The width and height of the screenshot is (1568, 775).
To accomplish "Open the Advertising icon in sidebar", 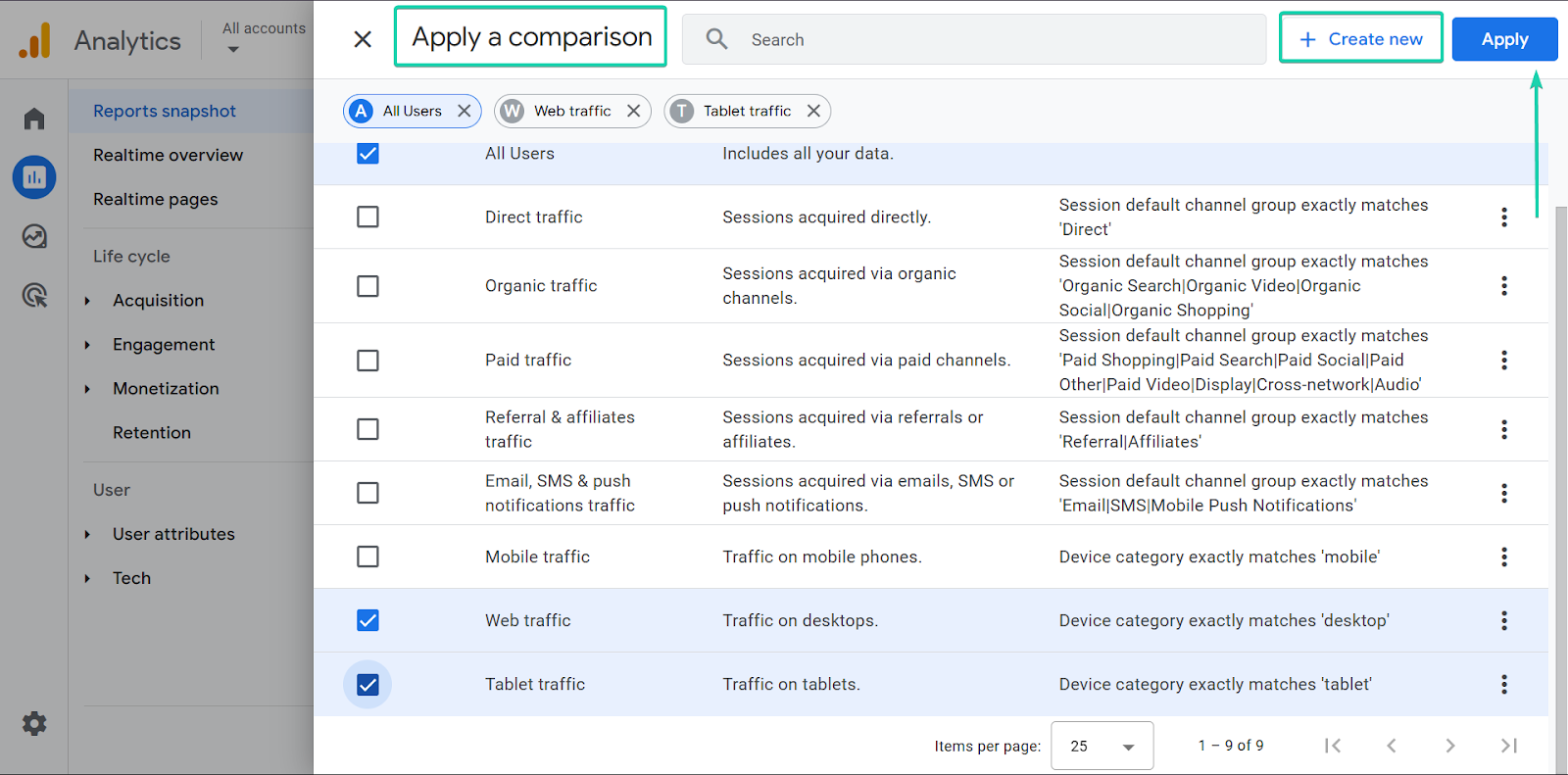I will coord(34,295).
